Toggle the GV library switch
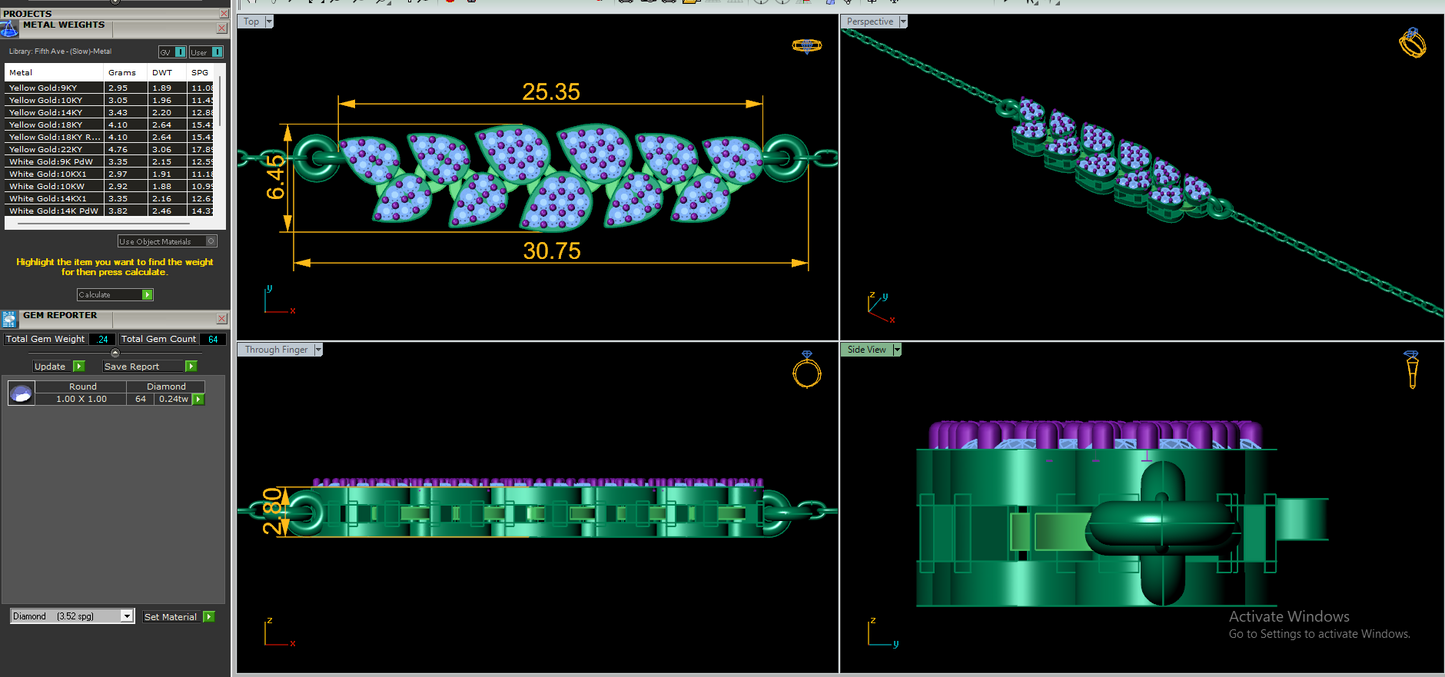The height and width of the screenshot is (677, 1445). click(173, 52)
